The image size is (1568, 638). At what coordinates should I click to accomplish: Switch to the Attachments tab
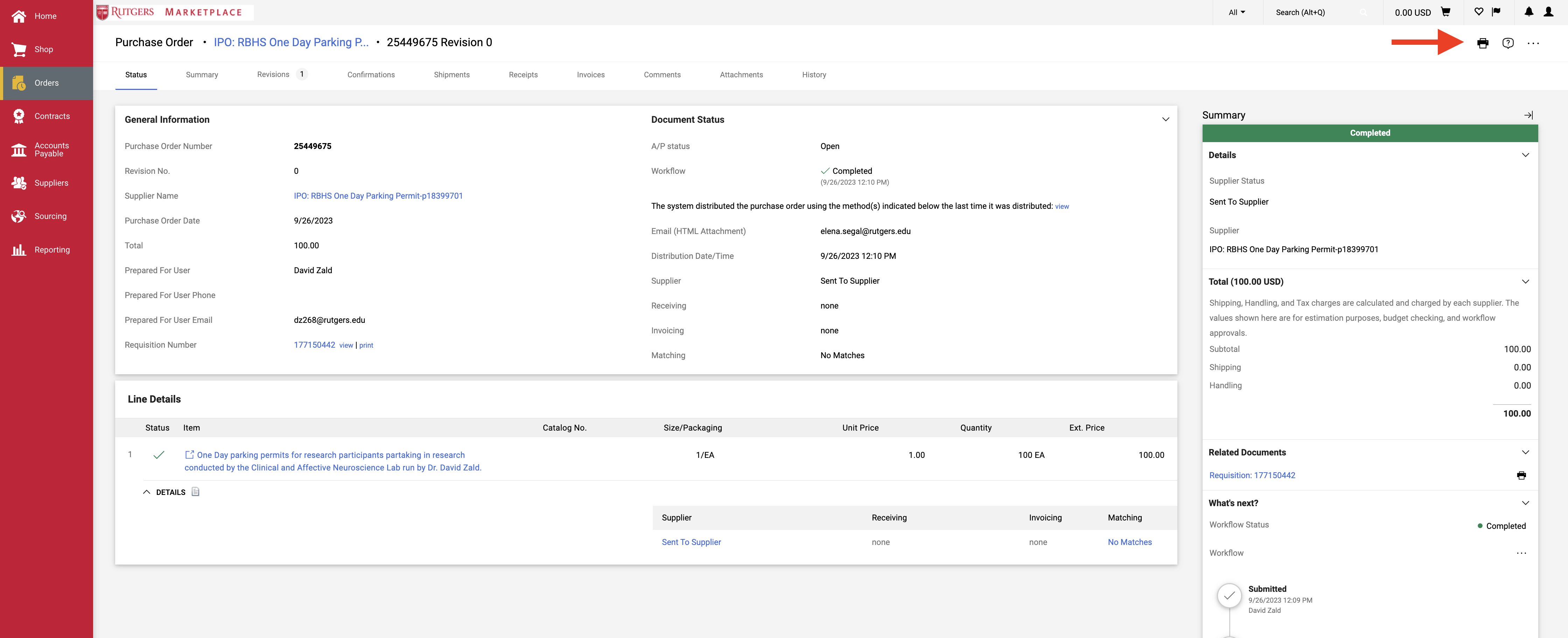(x=741, y=75)
